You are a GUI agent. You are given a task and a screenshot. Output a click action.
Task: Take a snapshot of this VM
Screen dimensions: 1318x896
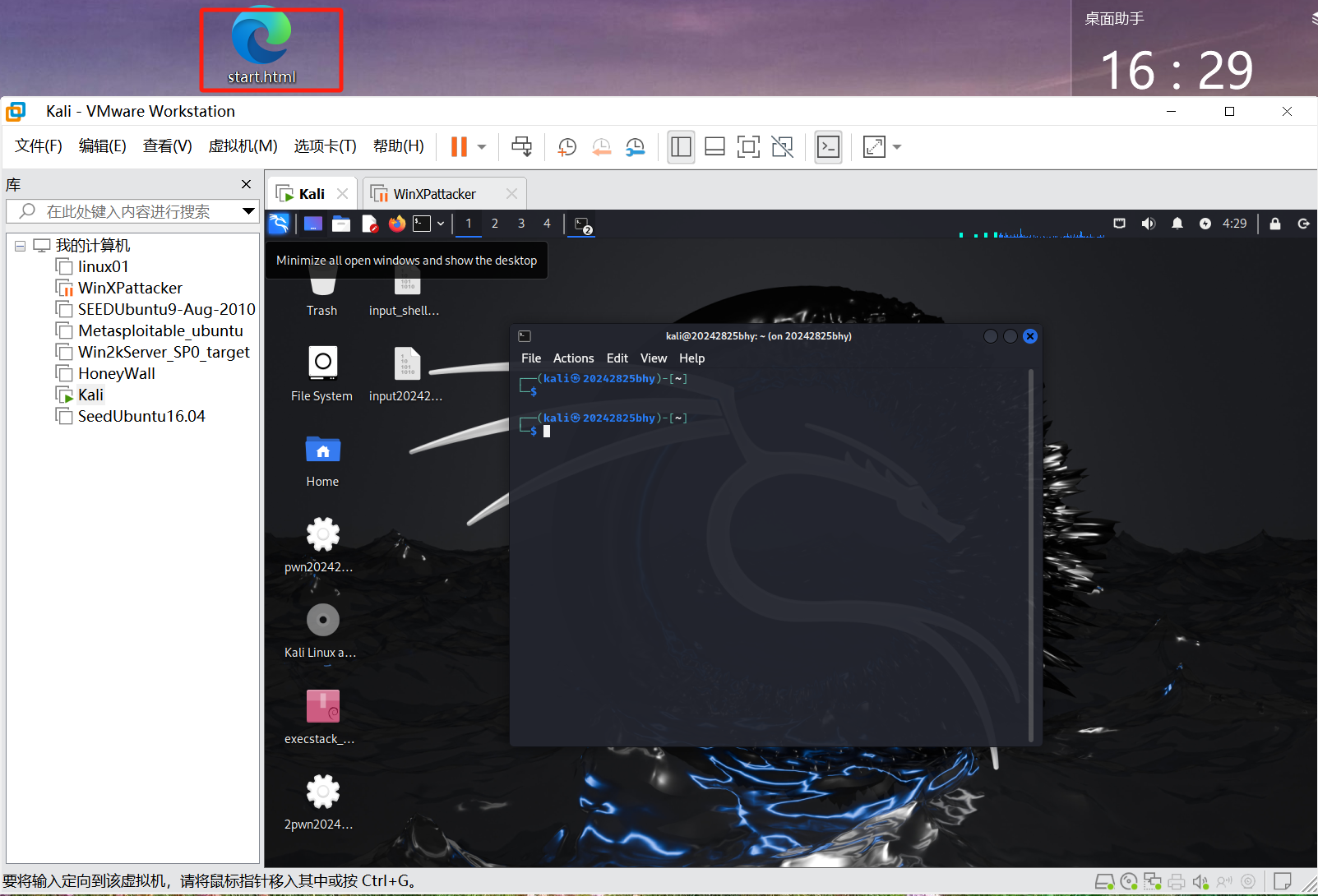coord(567,147)
